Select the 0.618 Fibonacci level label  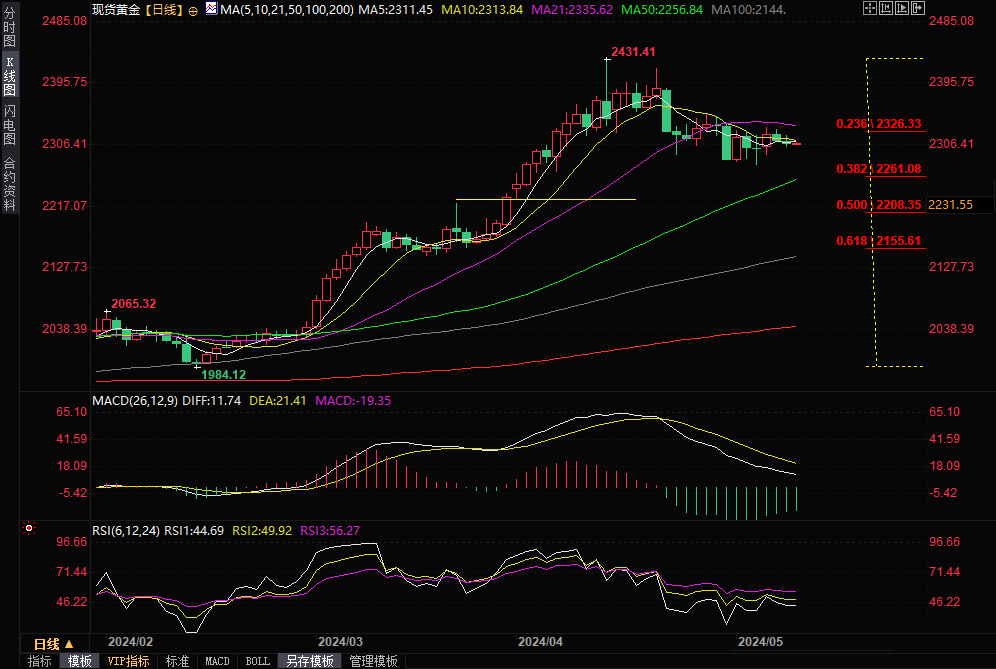tap(851, 241)
